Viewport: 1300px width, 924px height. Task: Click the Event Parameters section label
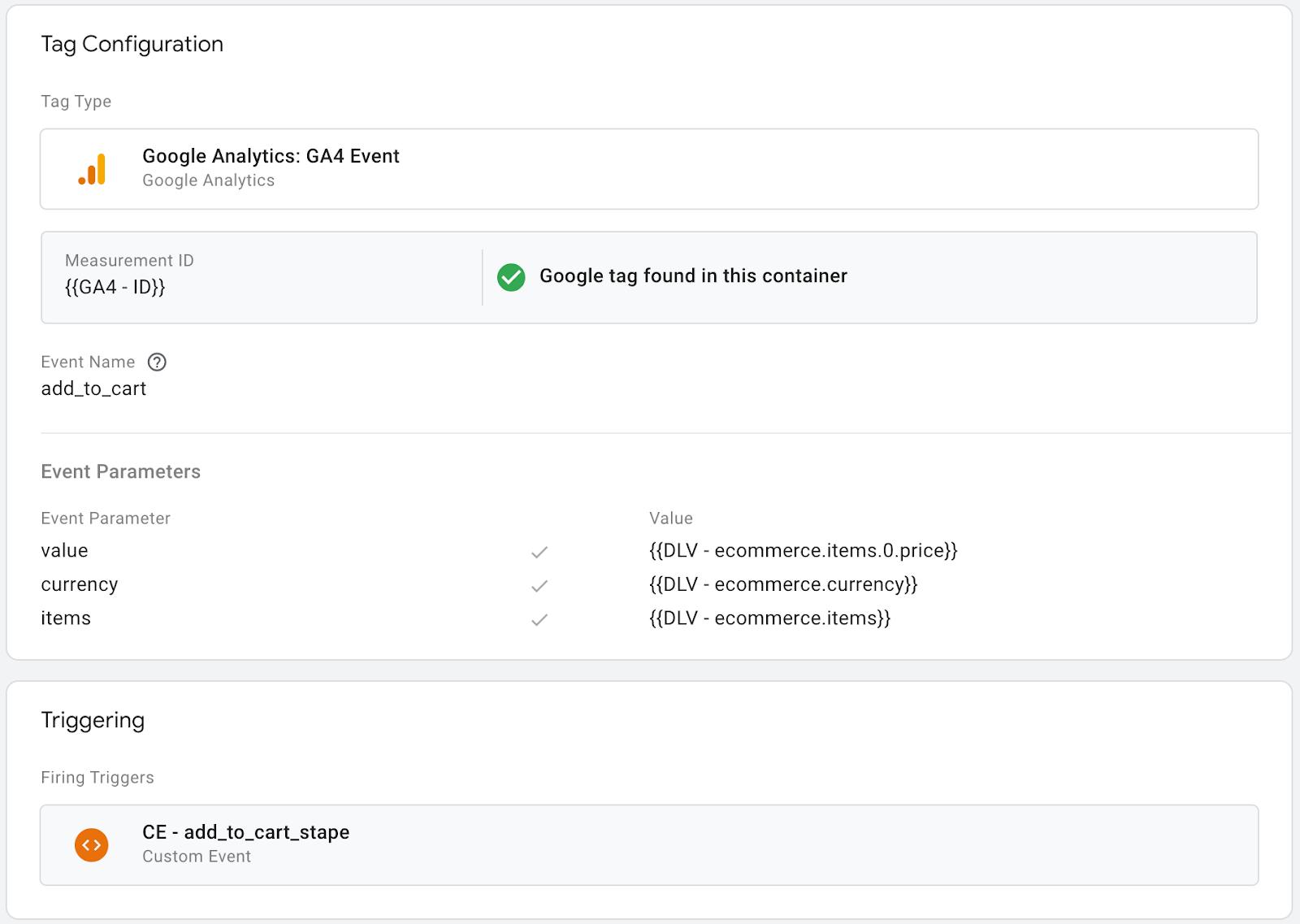pyautogui.click(x=121, y=472)
